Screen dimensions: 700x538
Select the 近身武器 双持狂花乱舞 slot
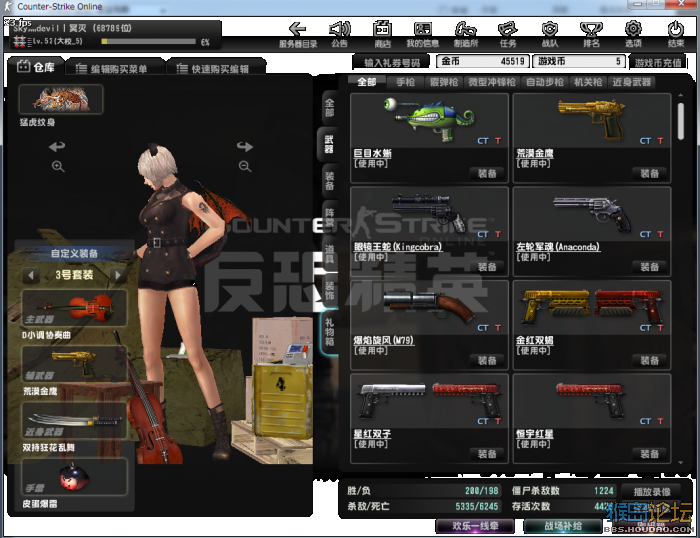click(x=75, y=420)
